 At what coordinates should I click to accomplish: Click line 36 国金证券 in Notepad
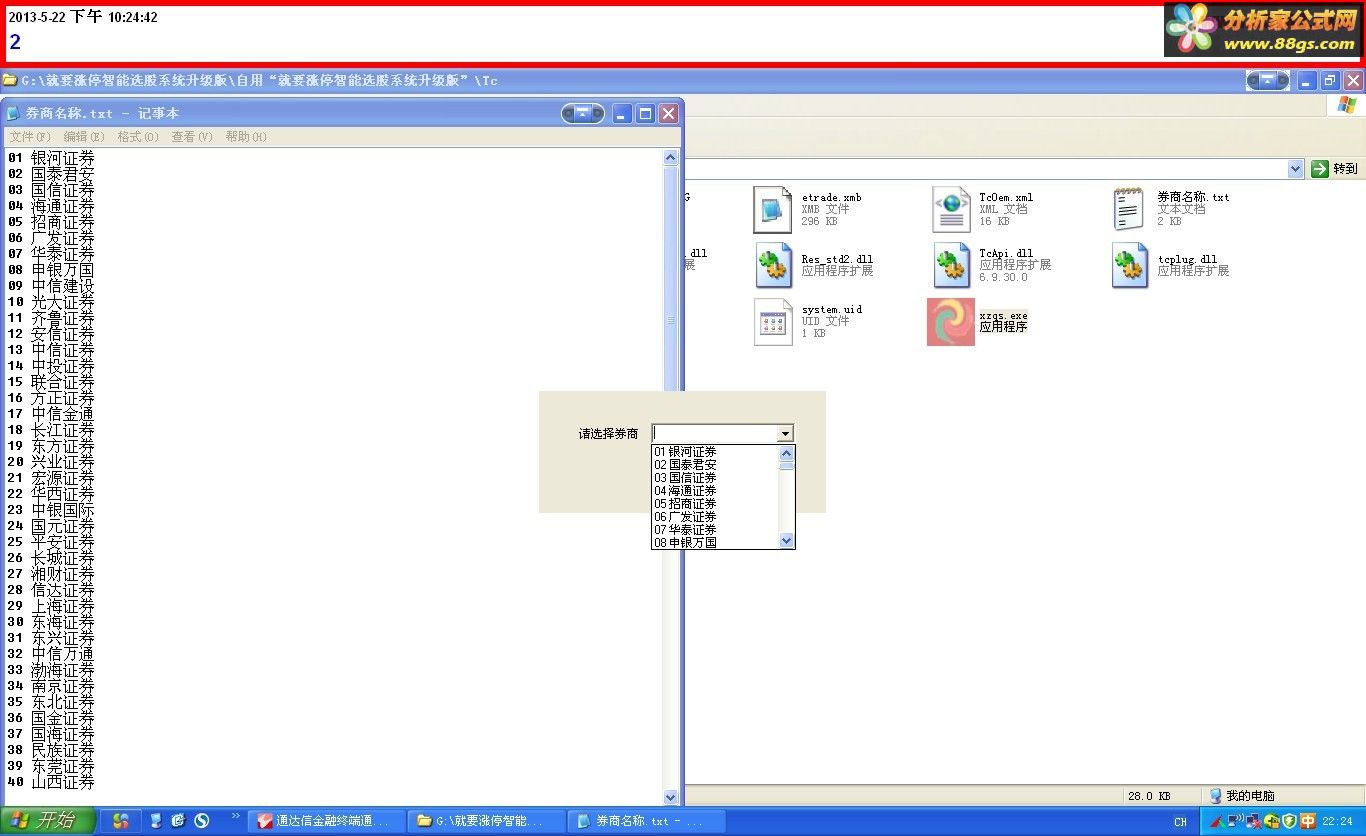(x=51, y=718)
